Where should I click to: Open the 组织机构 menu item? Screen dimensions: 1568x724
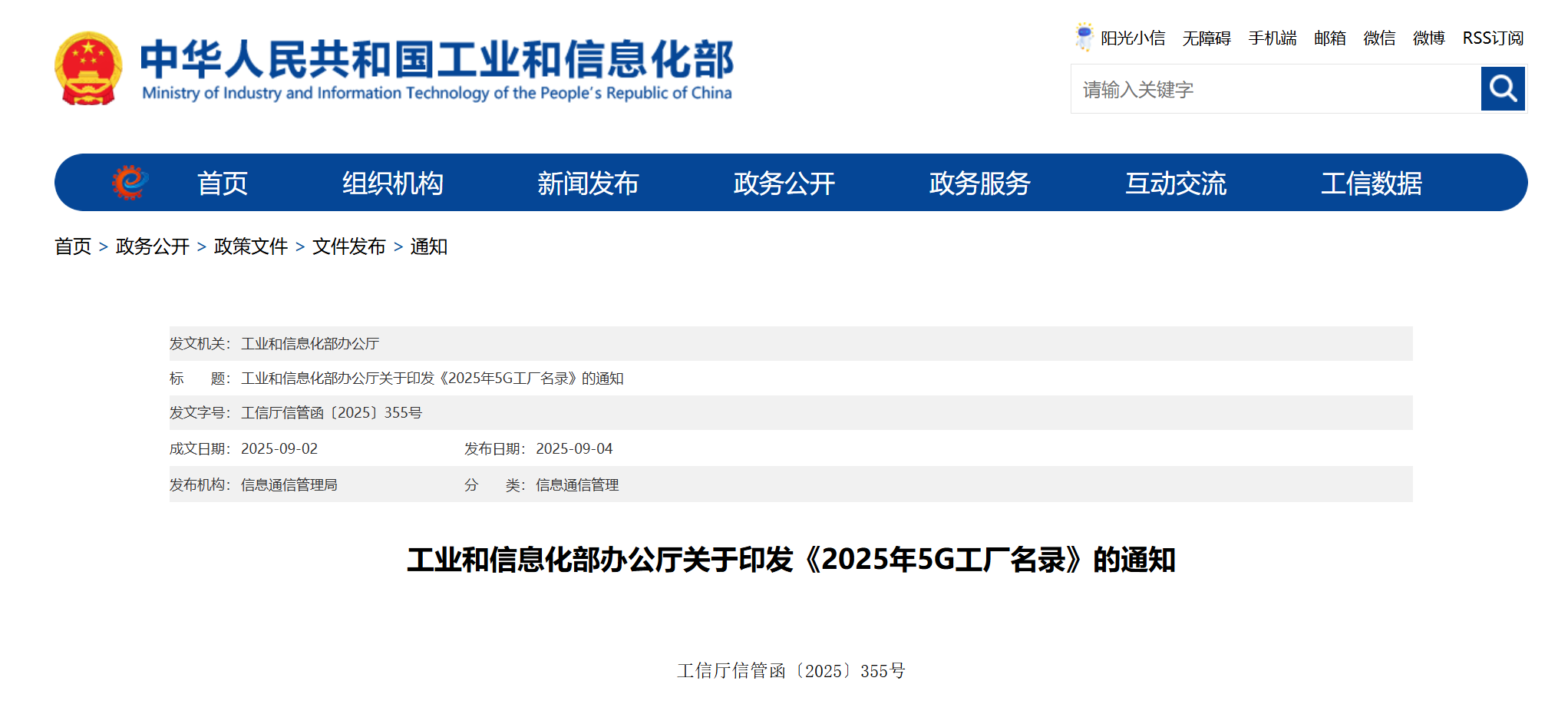coord(392,183)
